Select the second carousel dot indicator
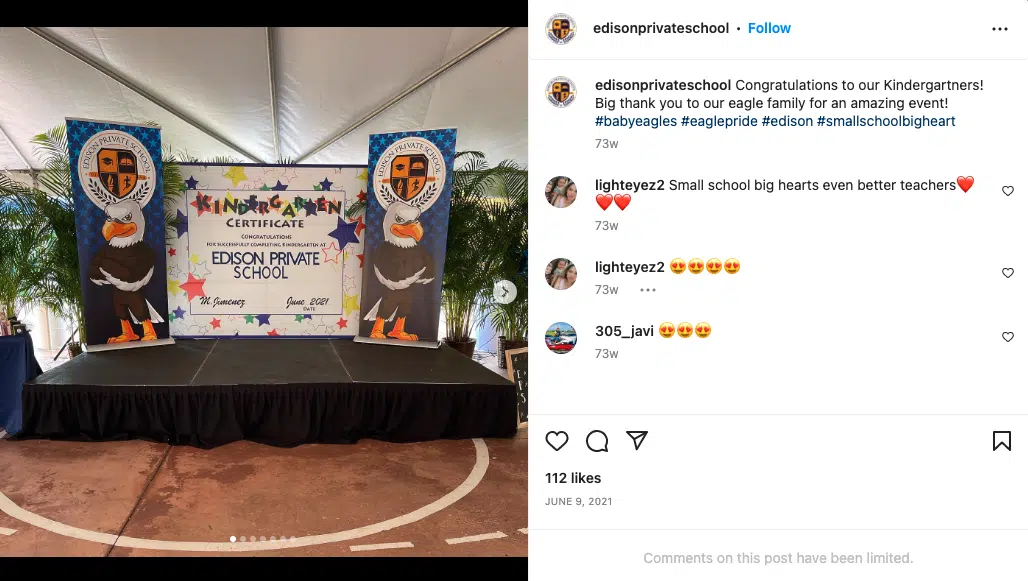Screen dimensions: 1028x581 click(x=243, y=539)
